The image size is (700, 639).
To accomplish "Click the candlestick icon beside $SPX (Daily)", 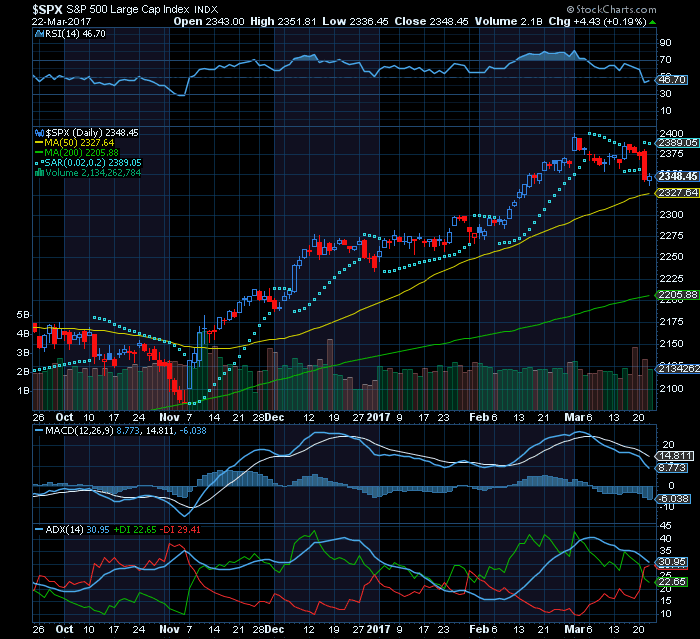I will click(x=39, y=133).
